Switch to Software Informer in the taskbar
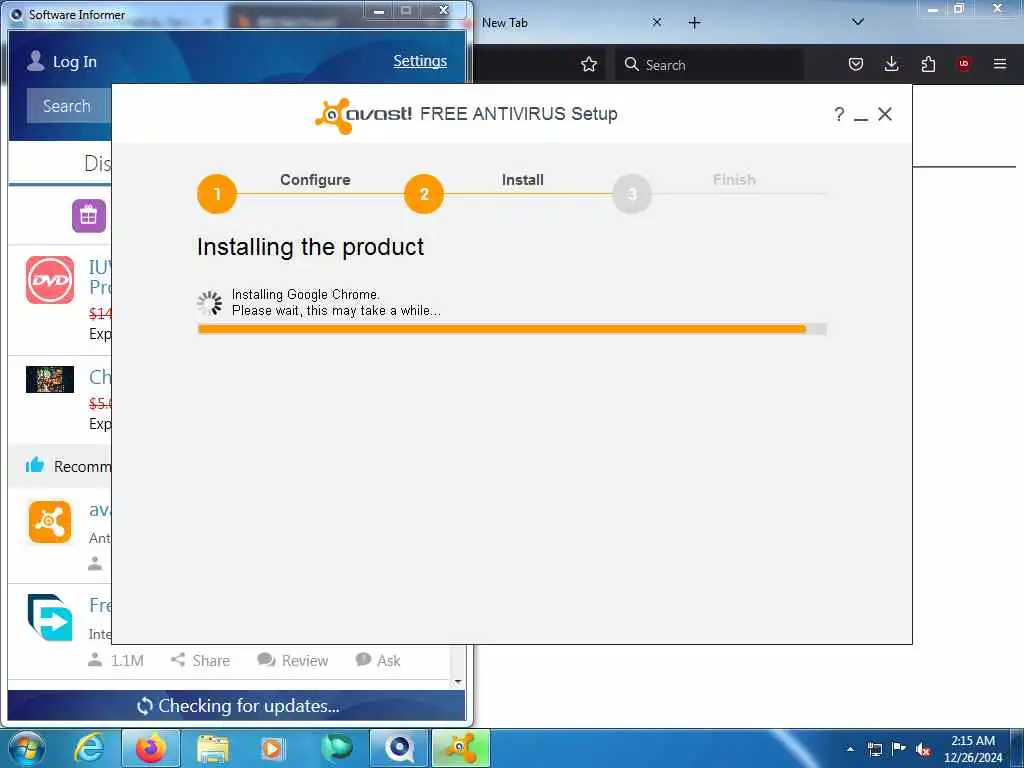1024x768 pixels. [399, 748]
